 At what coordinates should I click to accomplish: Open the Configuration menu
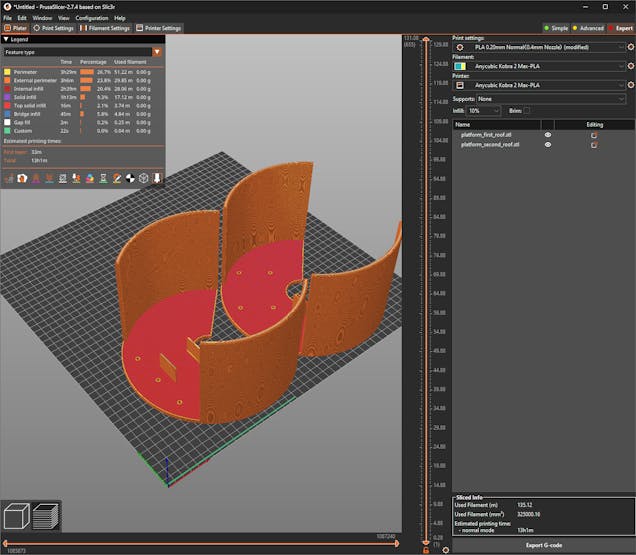click(x=92, y=18)
